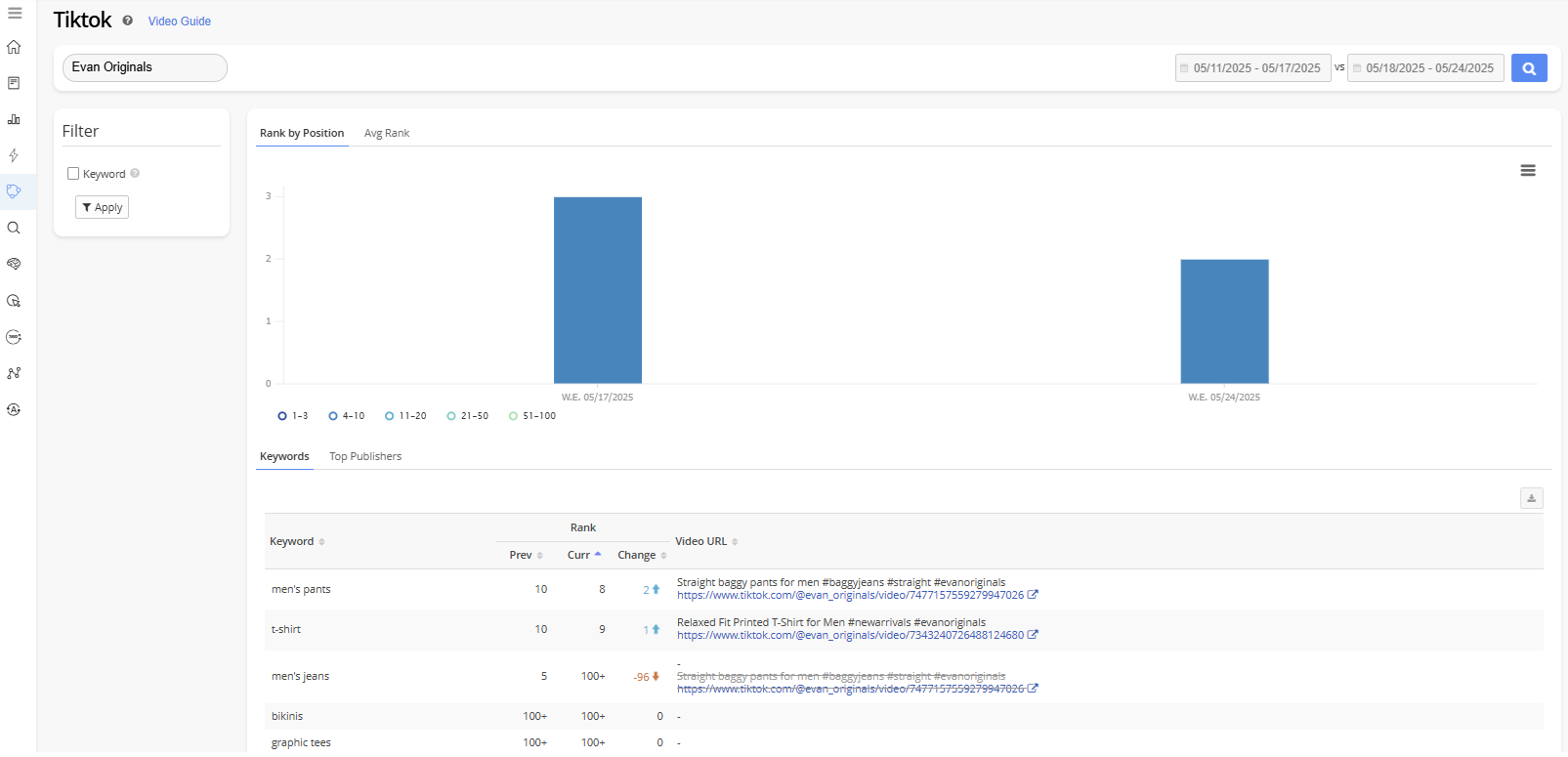Image resolution: width=1568 pixels, height=757 pixels.
Task: Download the keywords table export
Action: point(1531,498)
